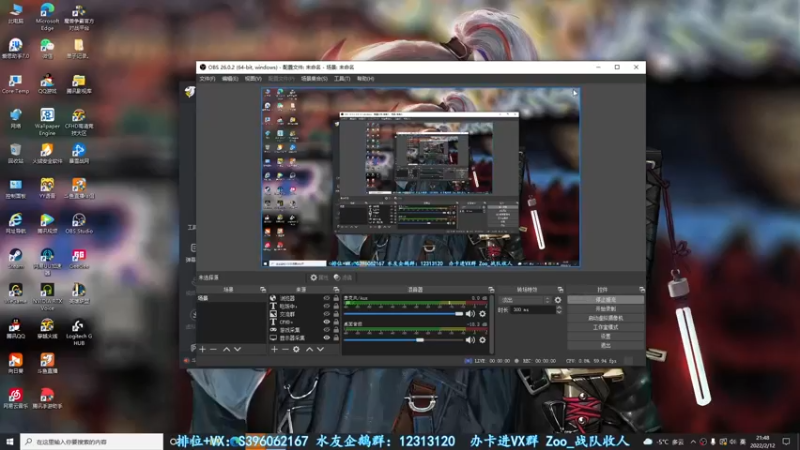Open the 帮助(H) menu

tap(365, 79)
